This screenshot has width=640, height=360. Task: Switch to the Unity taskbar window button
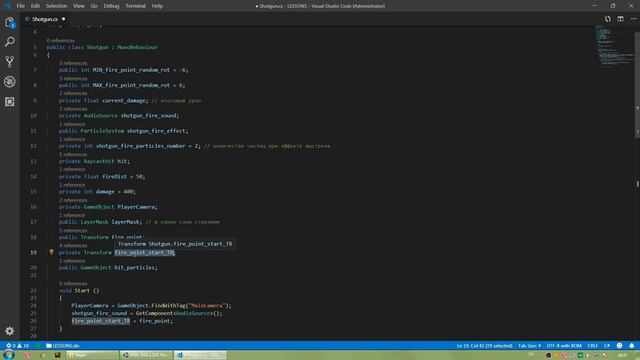point(146,355)
